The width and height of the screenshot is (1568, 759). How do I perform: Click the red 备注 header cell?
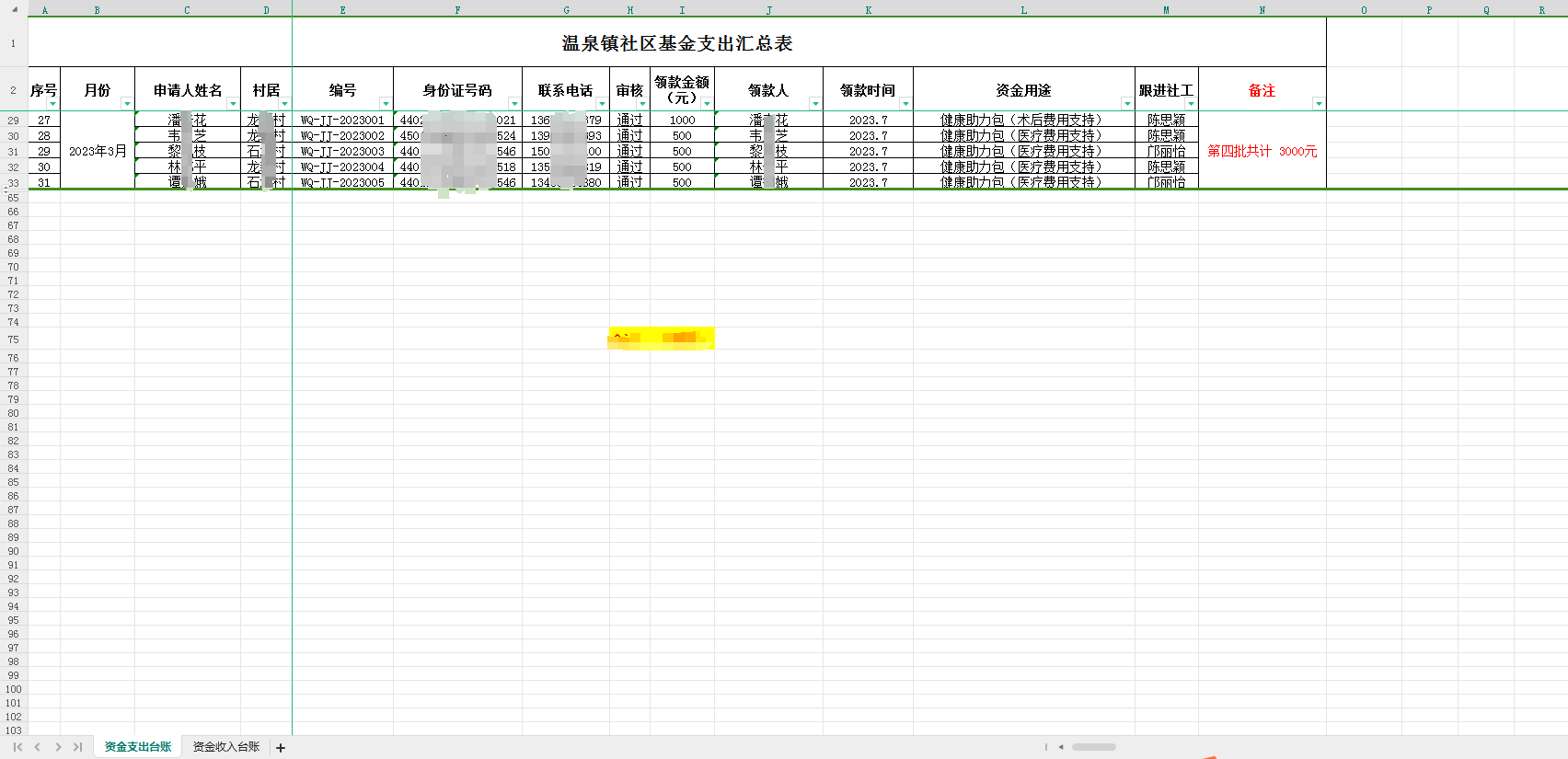pos(1262,90)
